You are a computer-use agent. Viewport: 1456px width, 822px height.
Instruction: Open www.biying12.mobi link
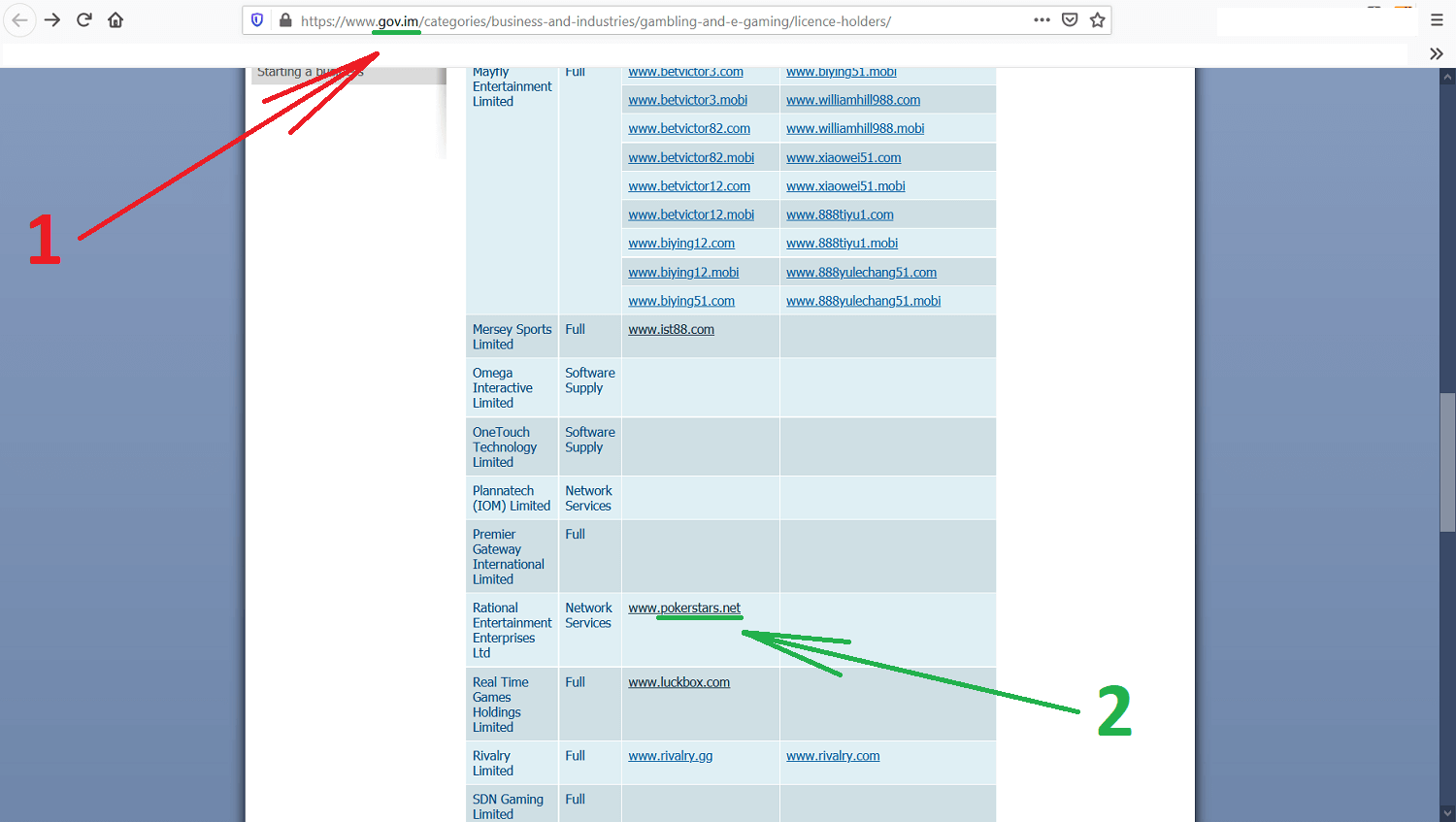tap(683, 273)
